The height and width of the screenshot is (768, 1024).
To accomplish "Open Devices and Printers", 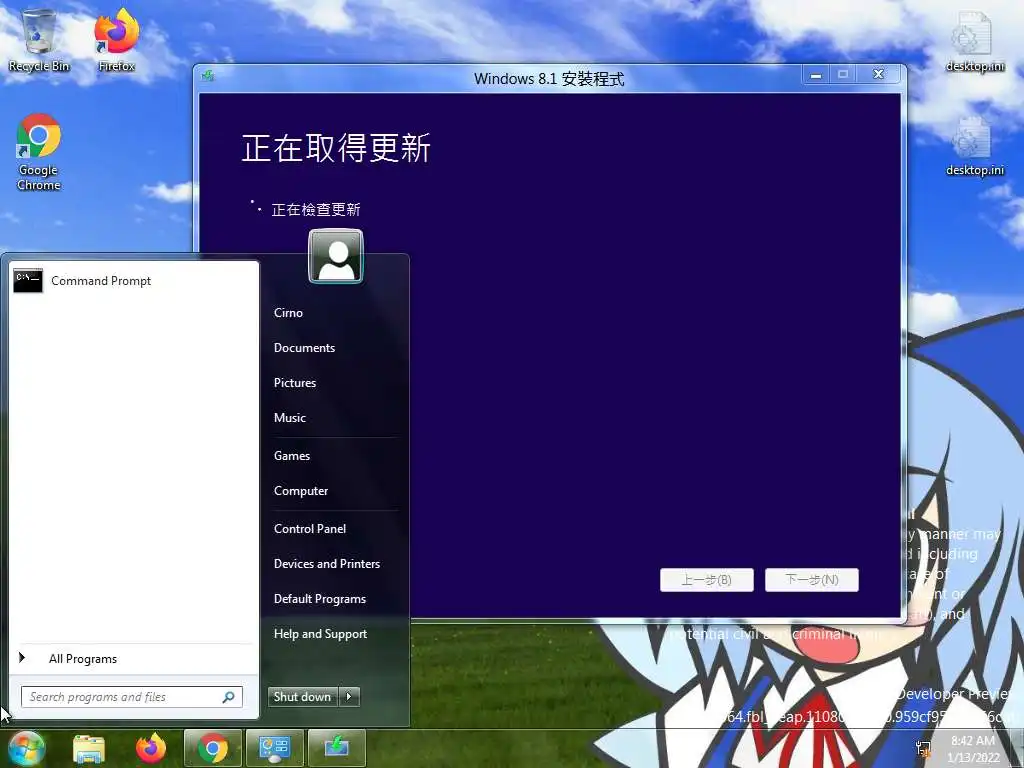I will point(327,564).
